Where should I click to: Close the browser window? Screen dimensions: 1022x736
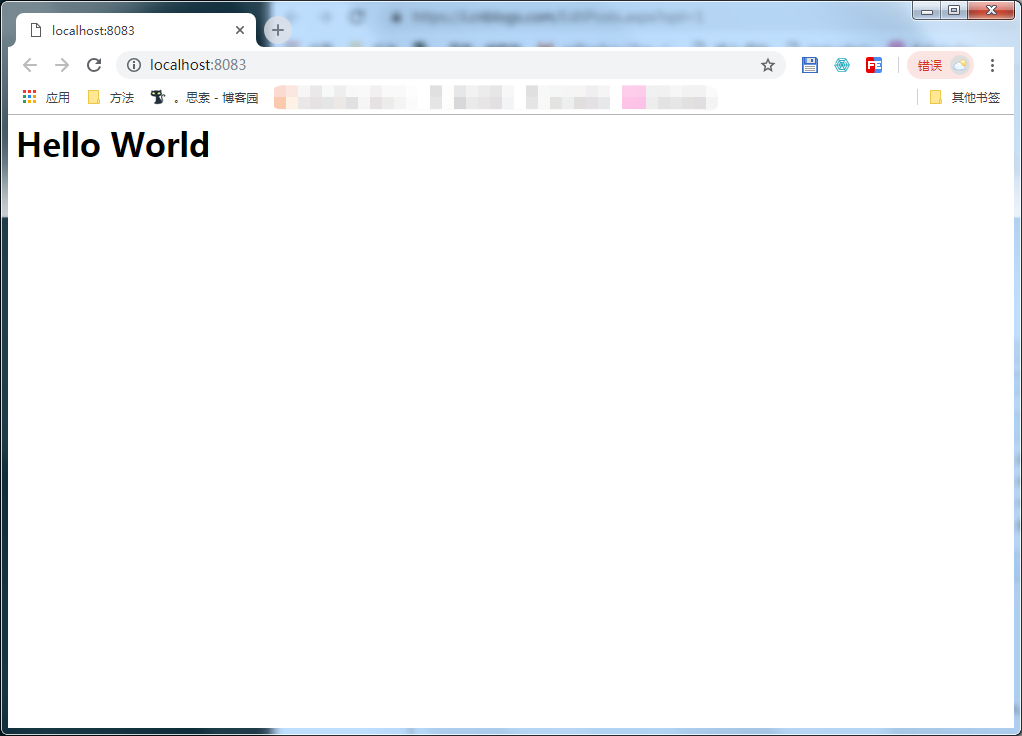pyautogui.click(x=991, y=10)
